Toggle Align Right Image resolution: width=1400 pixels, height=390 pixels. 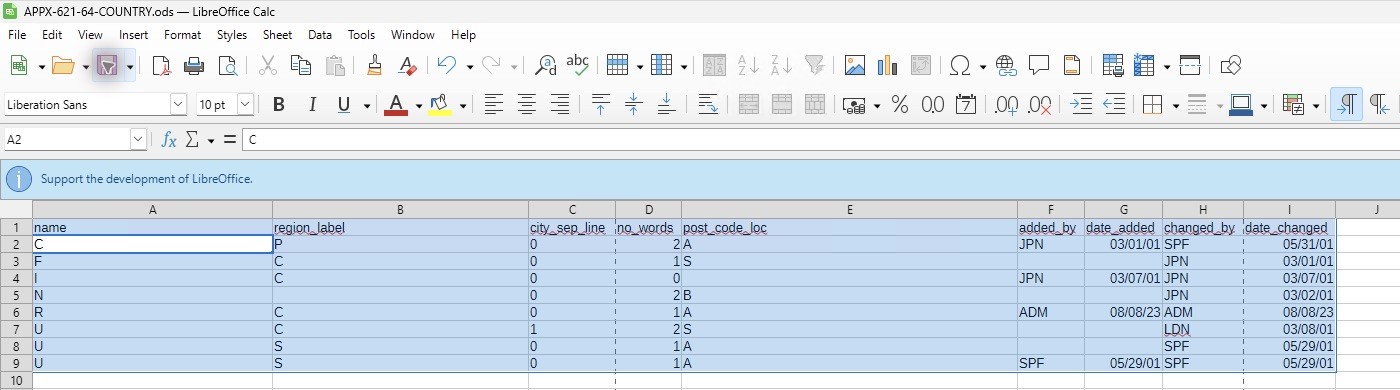(560, 104)
